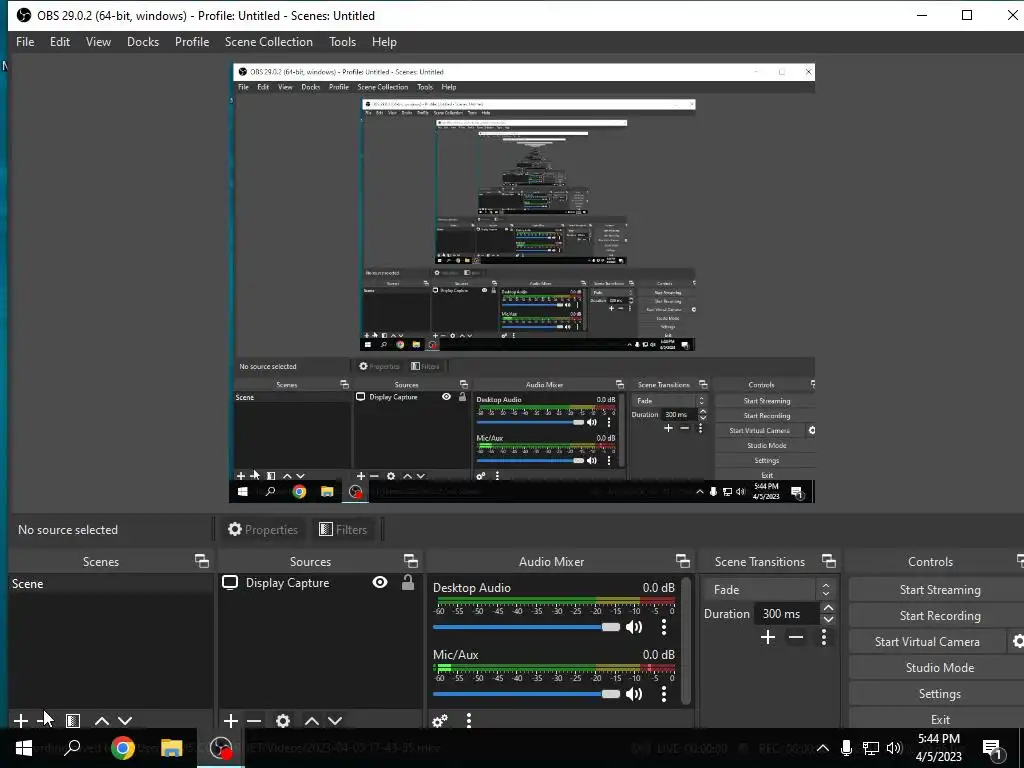
Task: Open the Tools menu
Action: [342, 42]
